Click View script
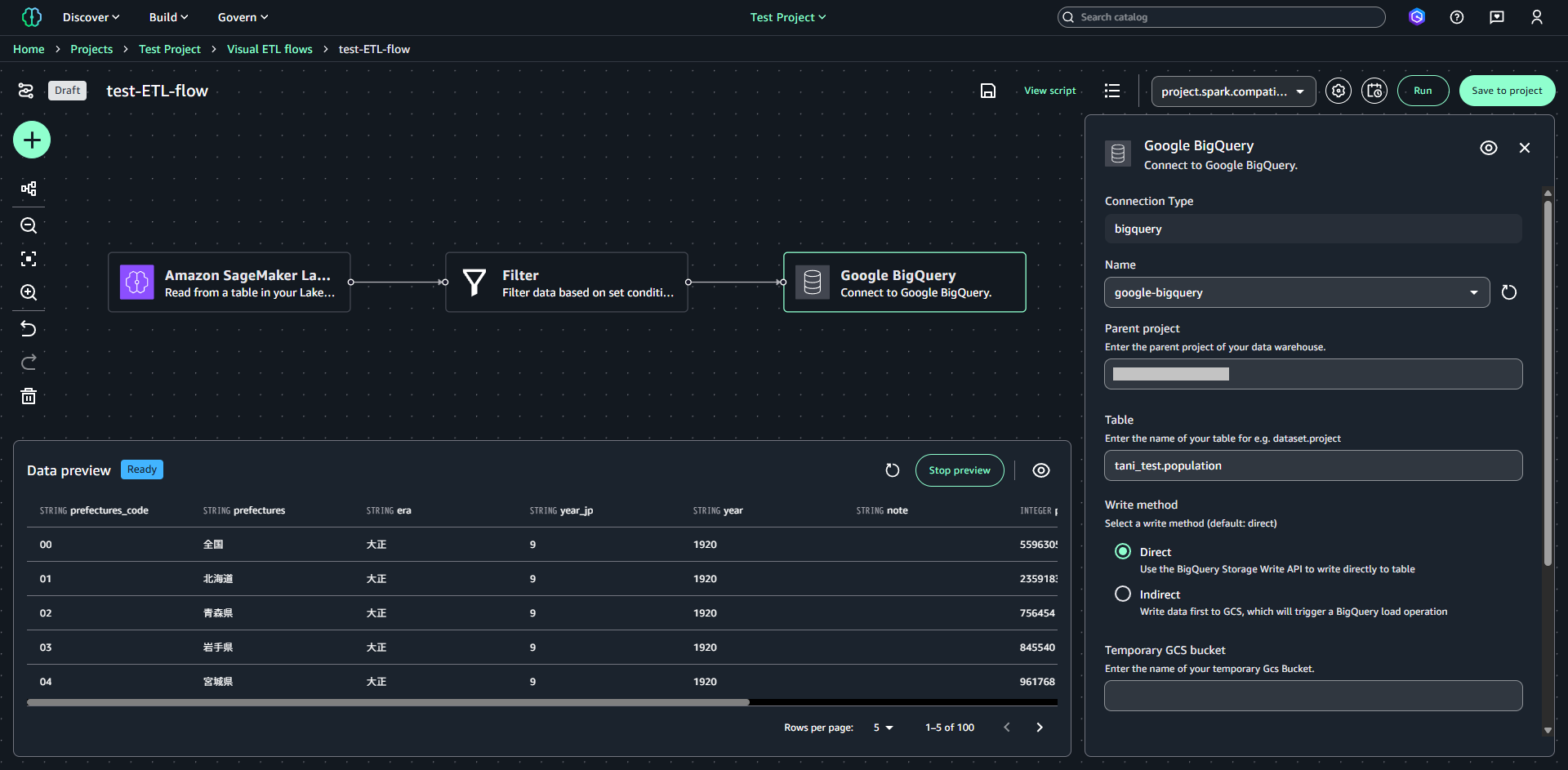 (x=1050, y=91)
